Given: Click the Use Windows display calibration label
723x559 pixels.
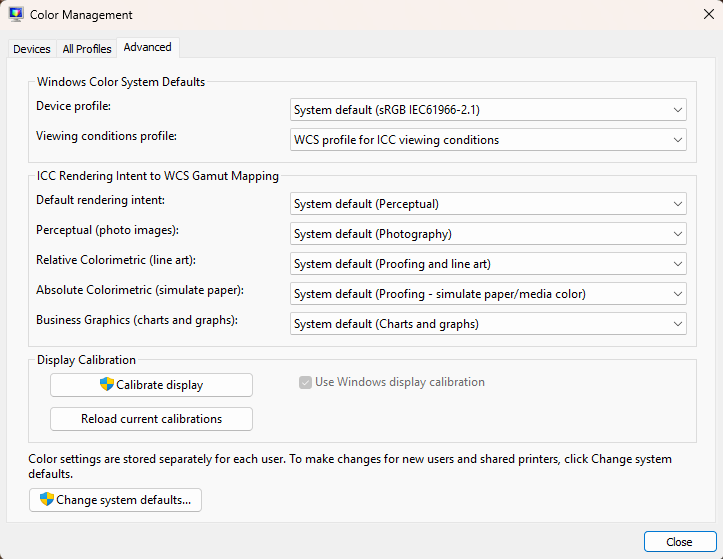Looking at the screenshot, I should click(400, 382).
